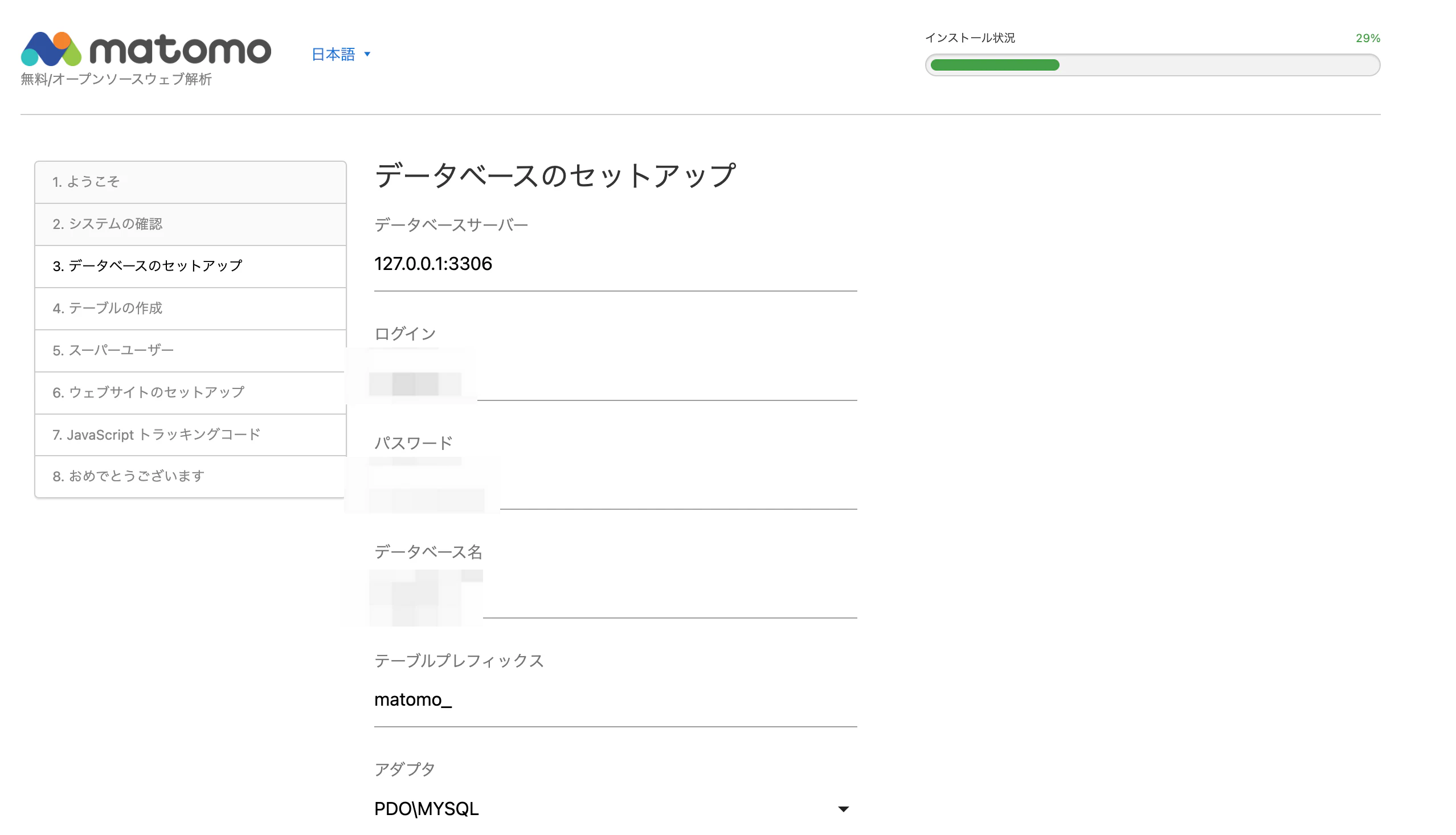Focus the データベース名 input field
This screenshot has height=835, width=1456.
pyautogui.click(x=615, y=591)
